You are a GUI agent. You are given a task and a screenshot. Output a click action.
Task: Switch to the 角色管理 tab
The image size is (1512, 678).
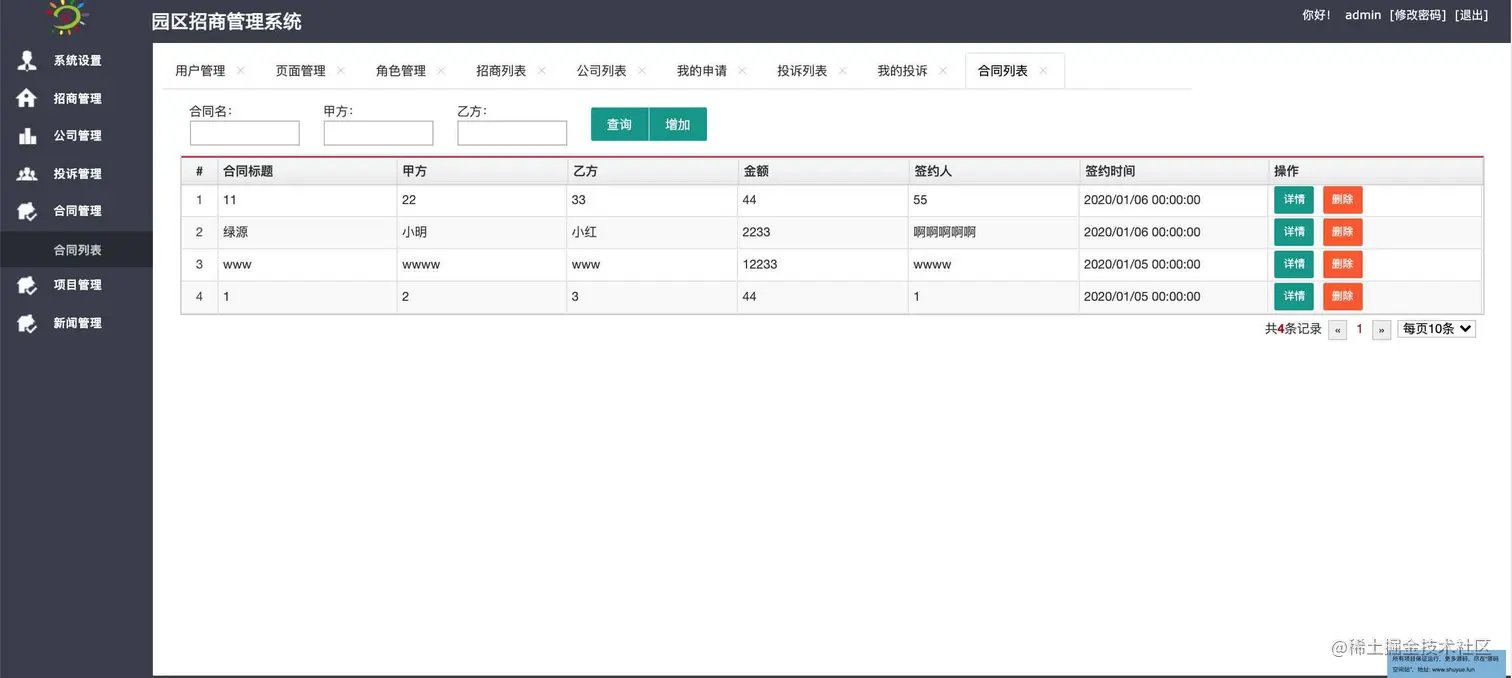tap(401, 71)
